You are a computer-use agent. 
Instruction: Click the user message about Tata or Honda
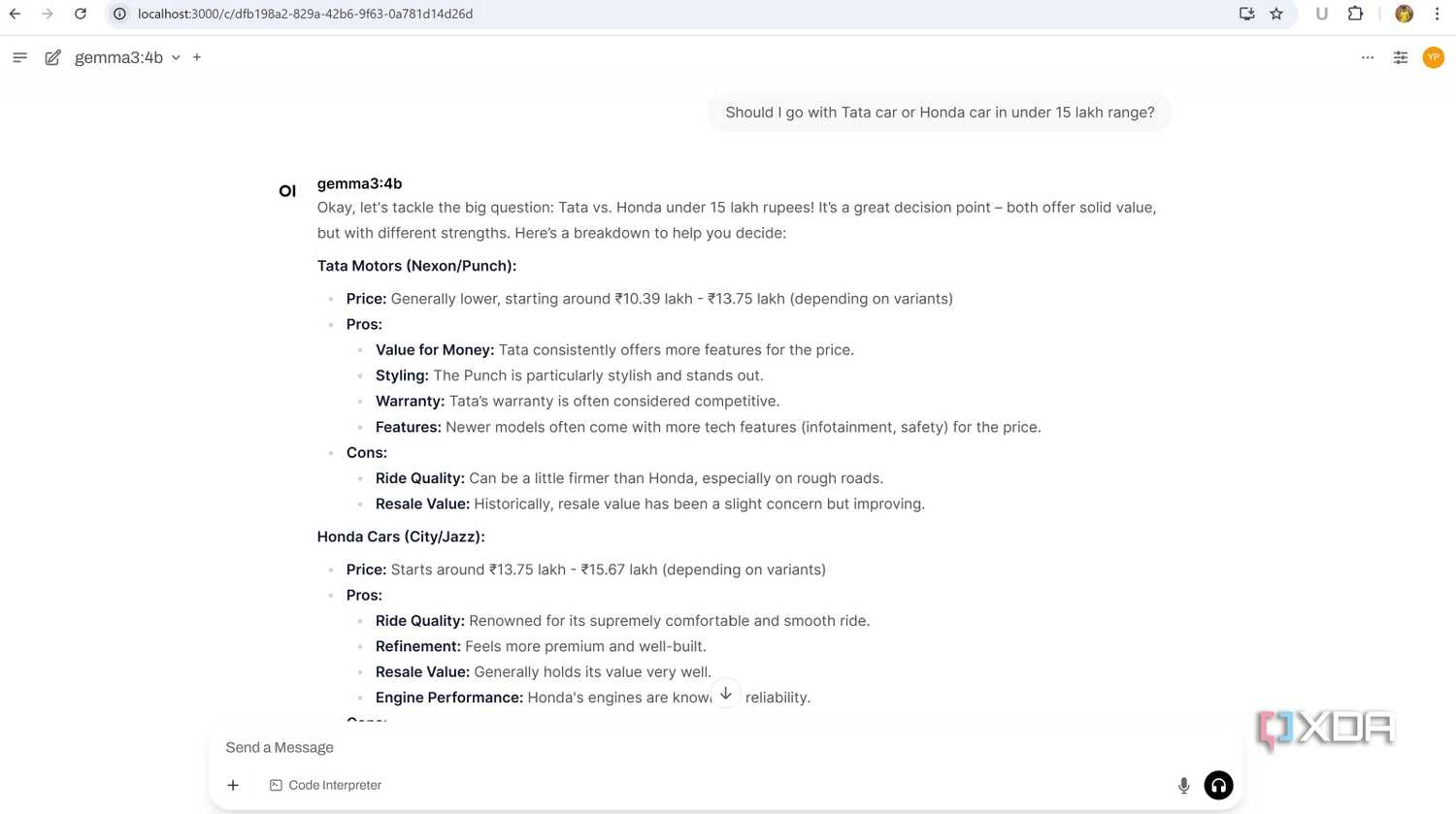[x=940, y=113]
